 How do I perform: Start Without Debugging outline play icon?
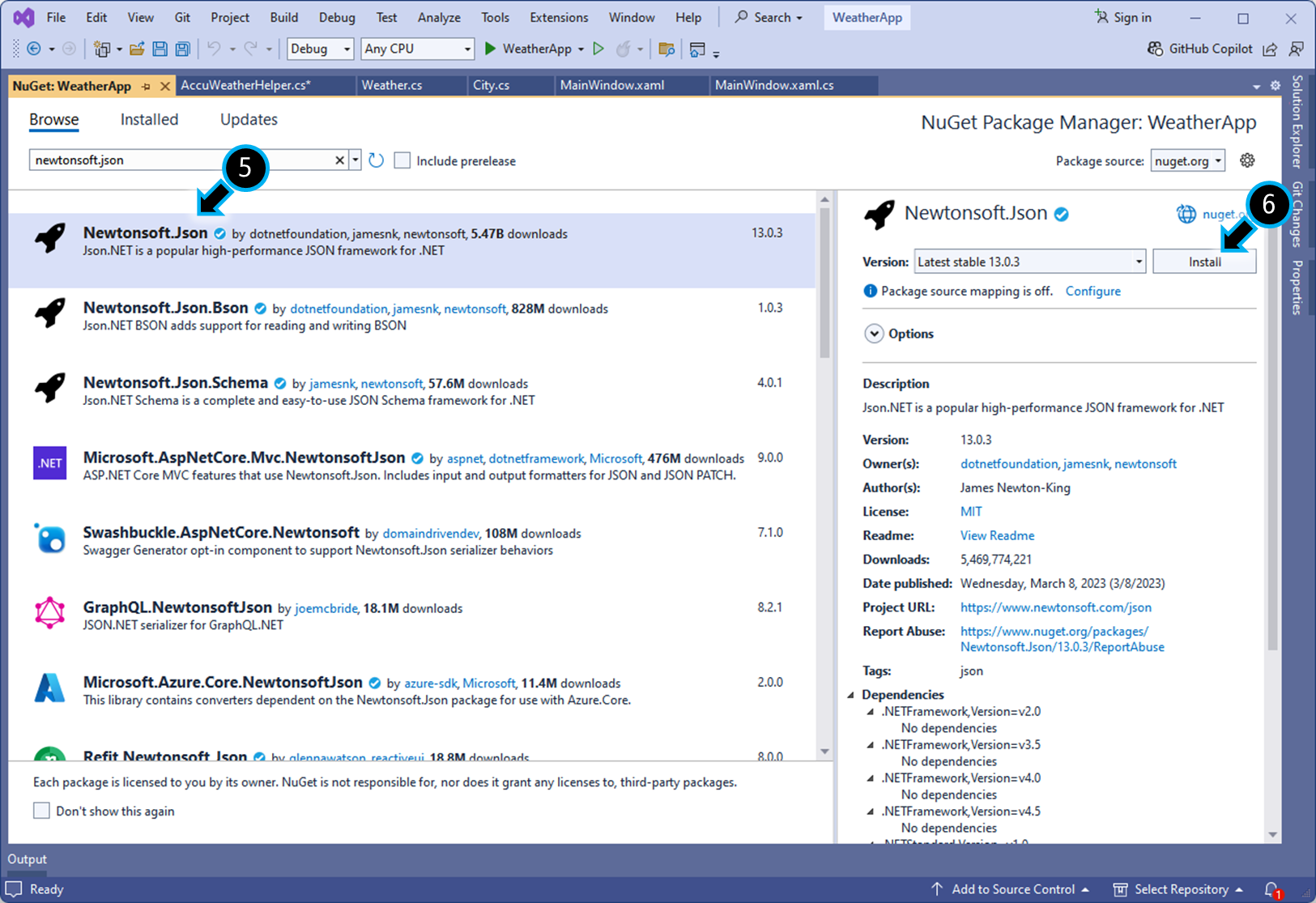click(598, 49)
